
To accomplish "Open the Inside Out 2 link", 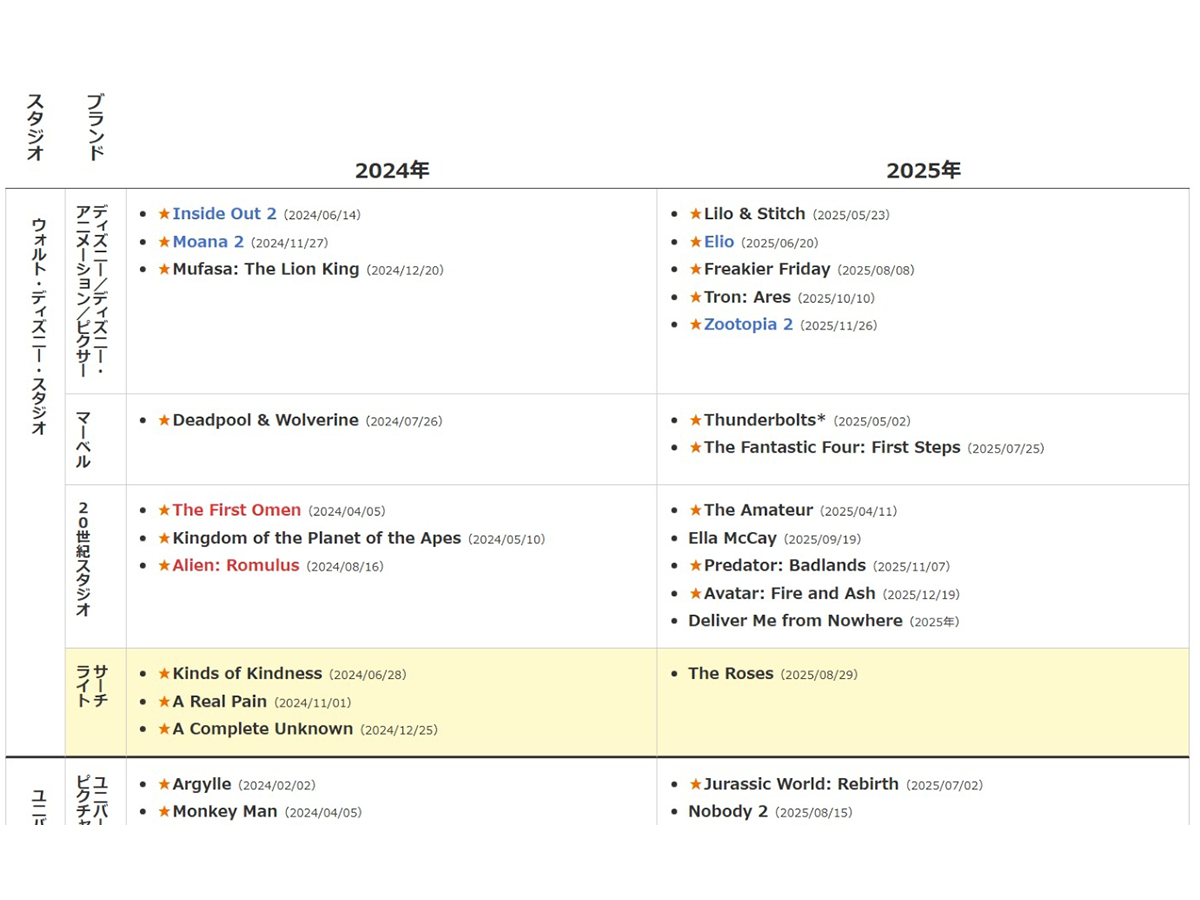I will point(224,214).
